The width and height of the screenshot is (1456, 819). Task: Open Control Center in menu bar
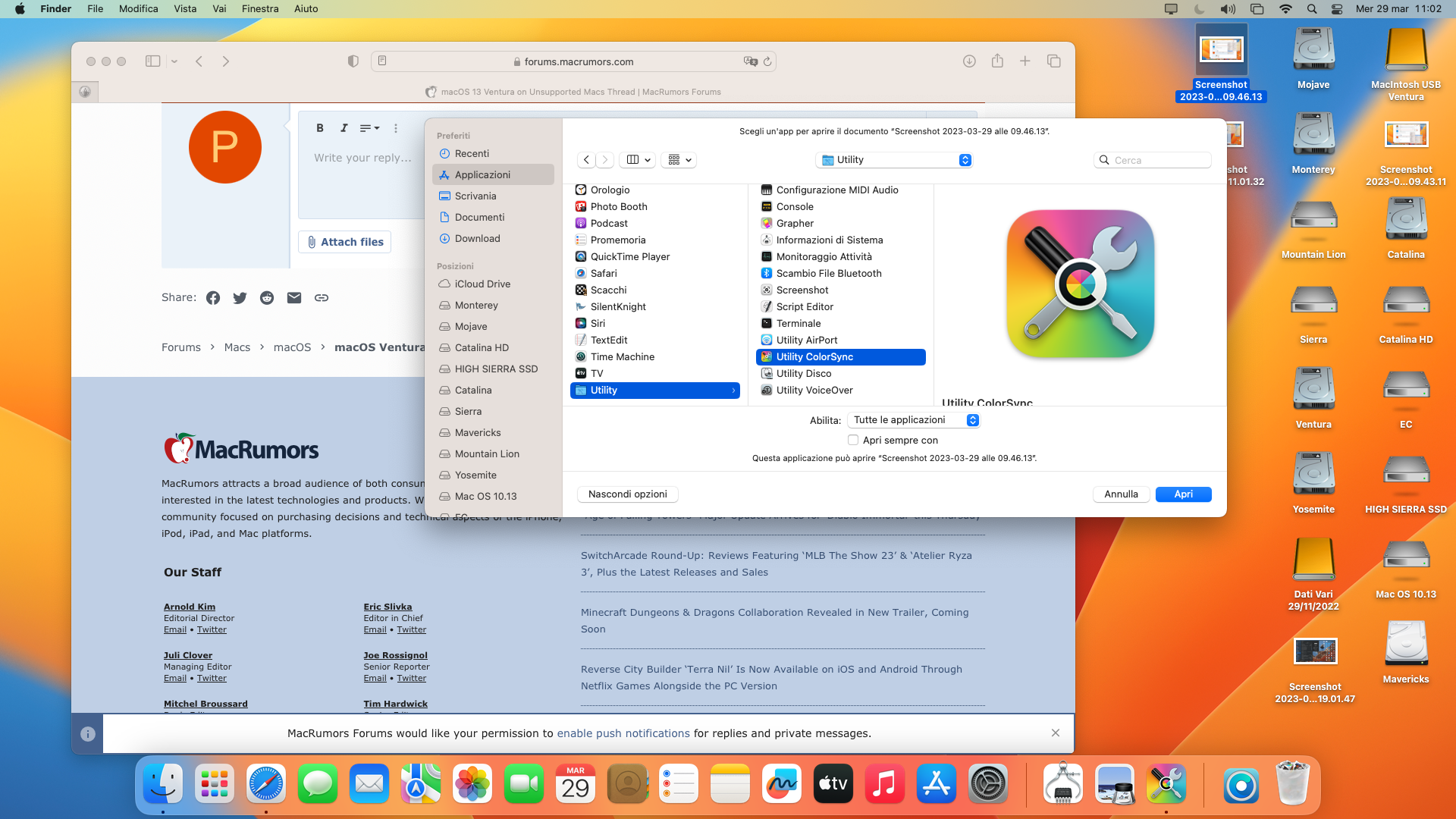[x=1337, y=9]
